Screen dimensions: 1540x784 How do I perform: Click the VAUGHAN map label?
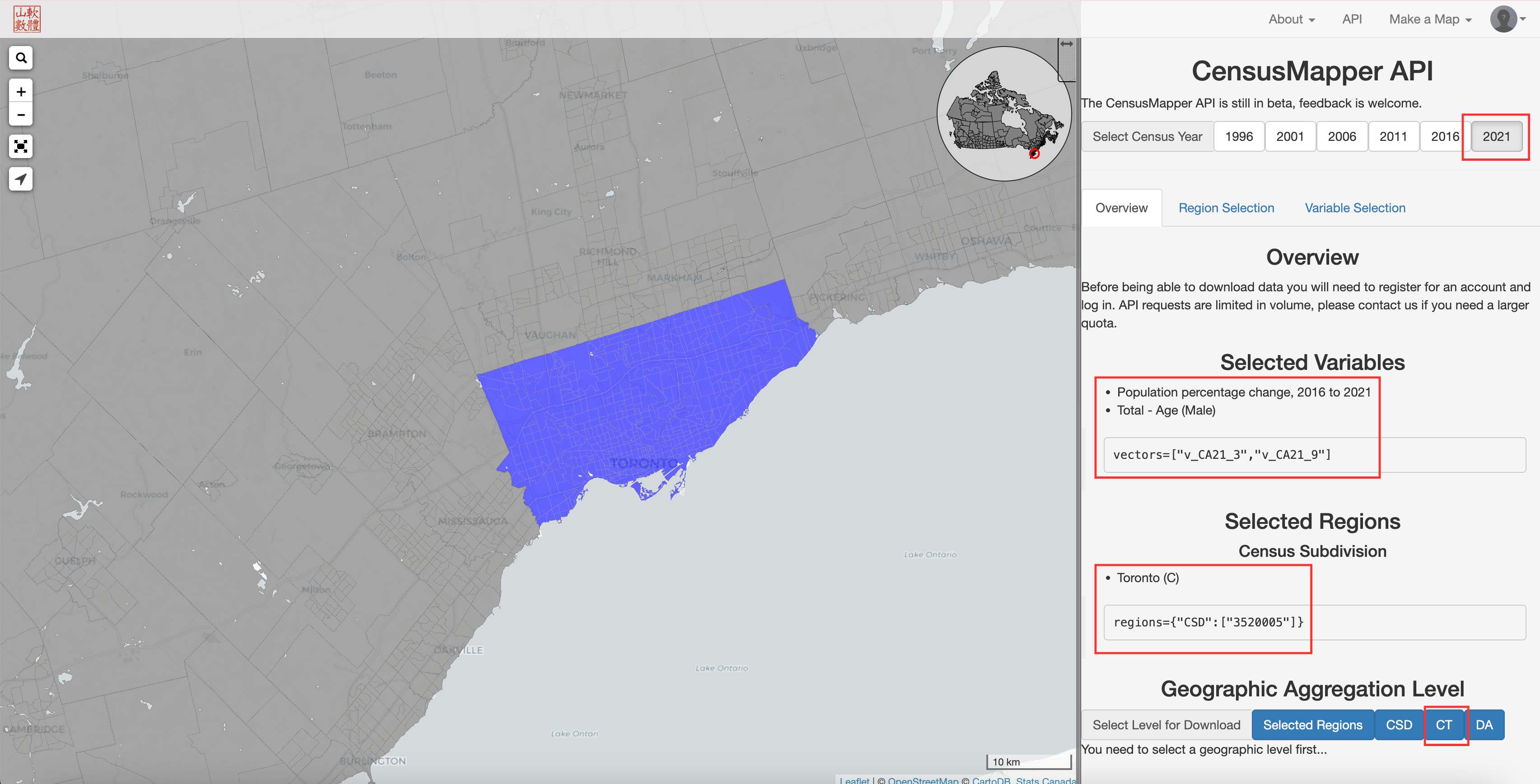pyautogui.click(x=551, y=335)
